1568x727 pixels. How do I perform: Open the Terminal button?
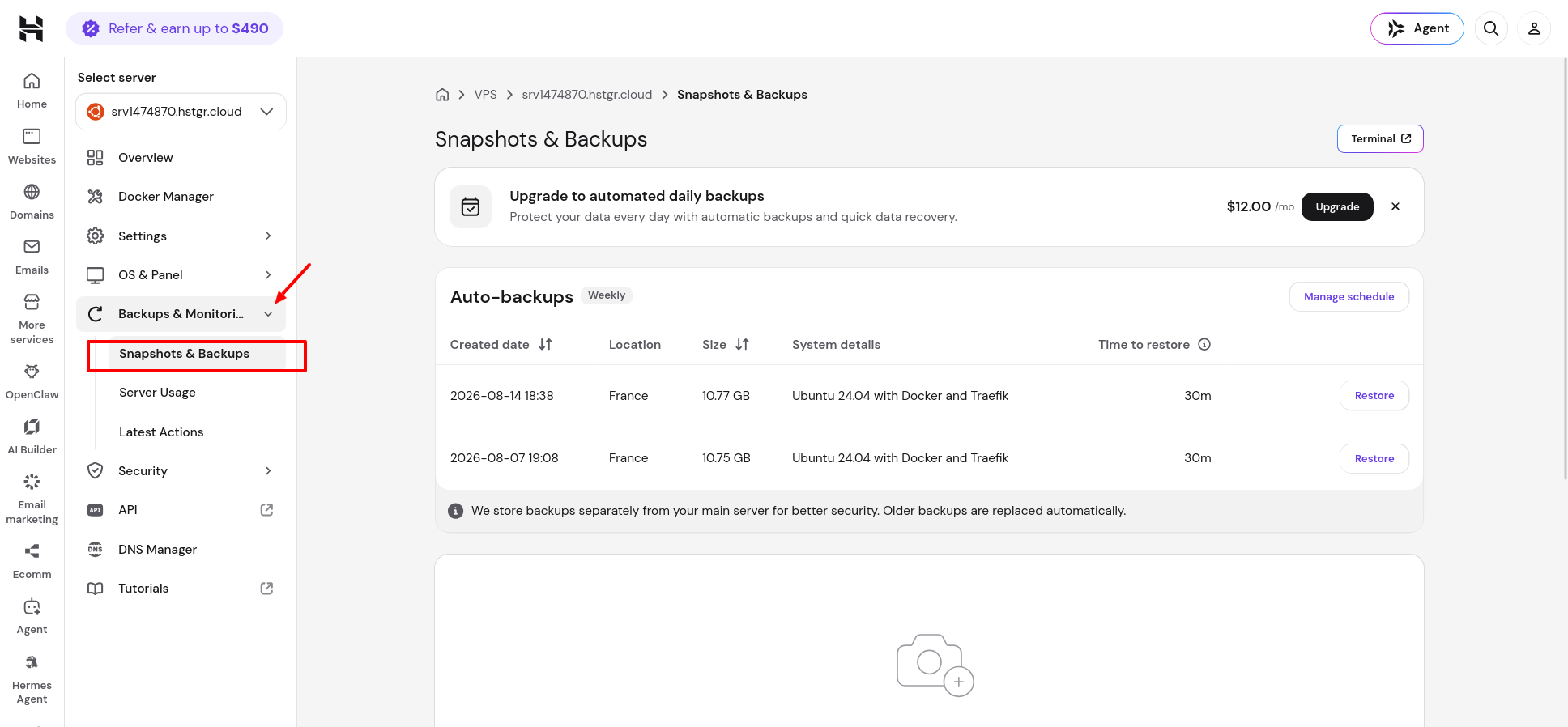[x=1380, y=138]
